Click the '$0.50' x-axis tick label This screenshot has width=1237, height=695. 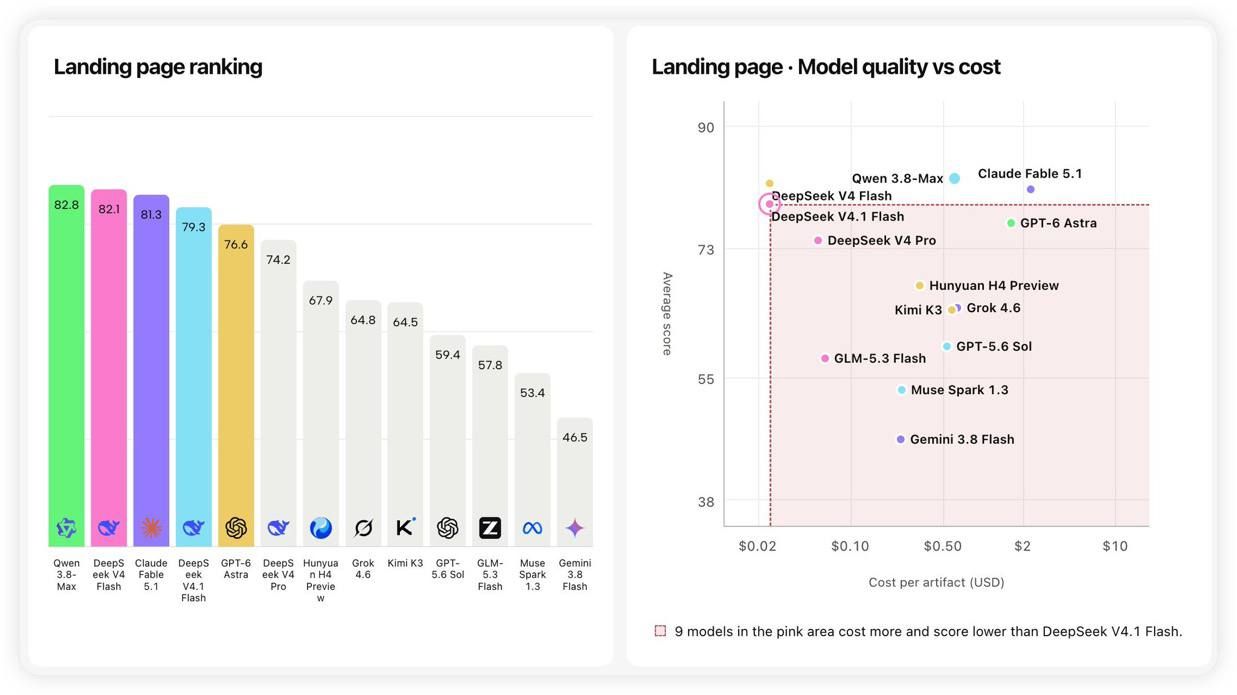pos(942,546)
